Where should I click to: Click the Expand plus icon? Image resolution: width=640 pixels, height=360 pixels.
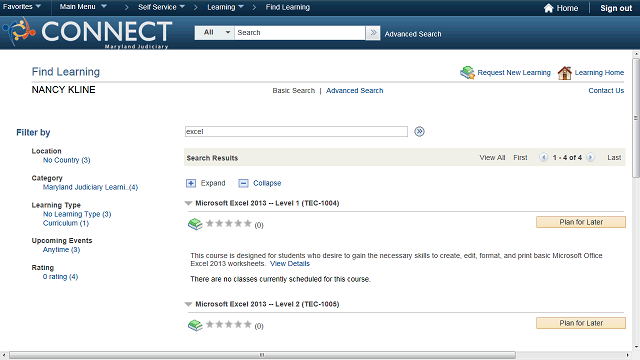(191, 183)
